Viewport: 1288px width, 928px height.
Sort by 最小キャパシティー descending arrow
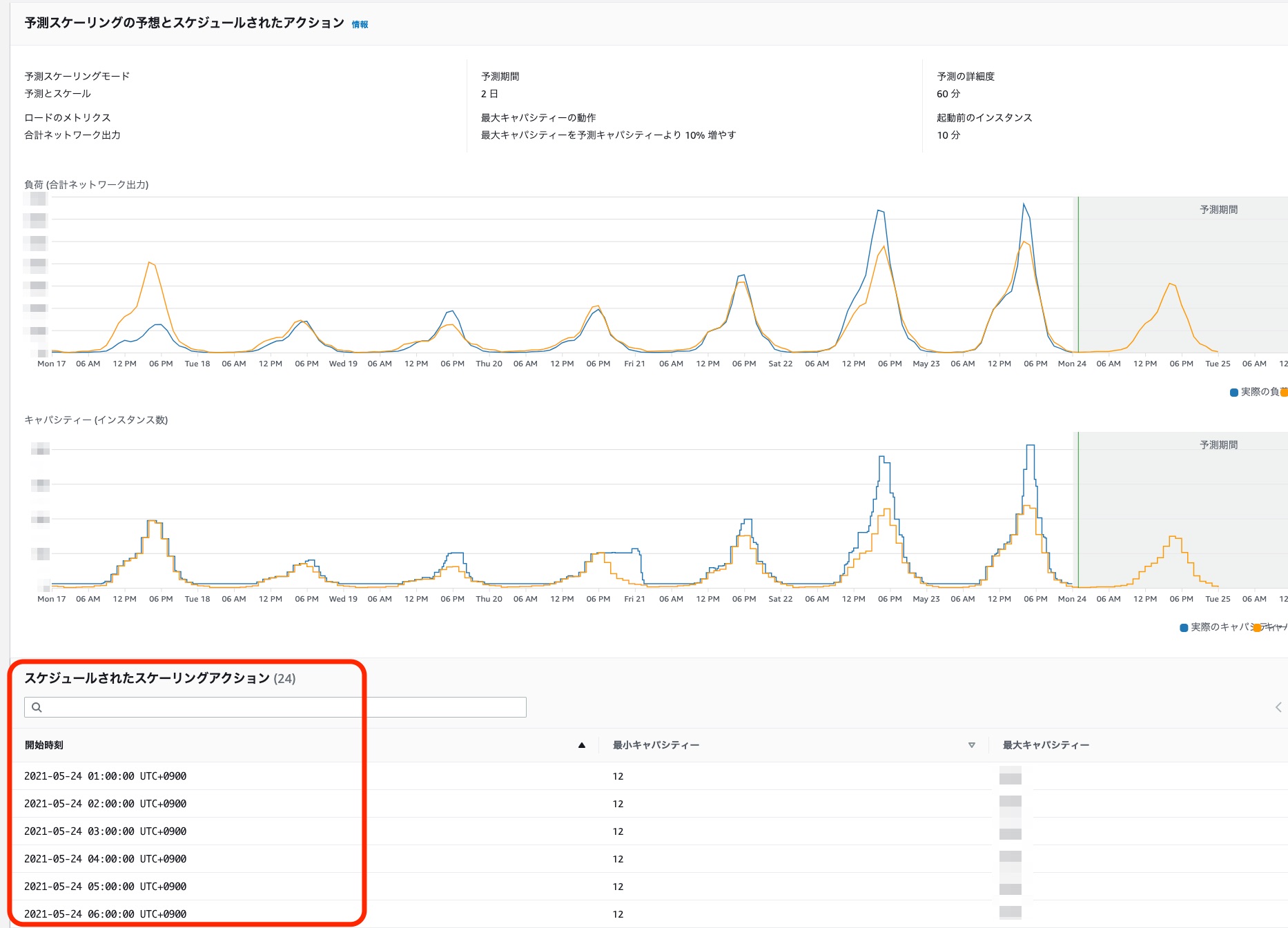point(972,745)
